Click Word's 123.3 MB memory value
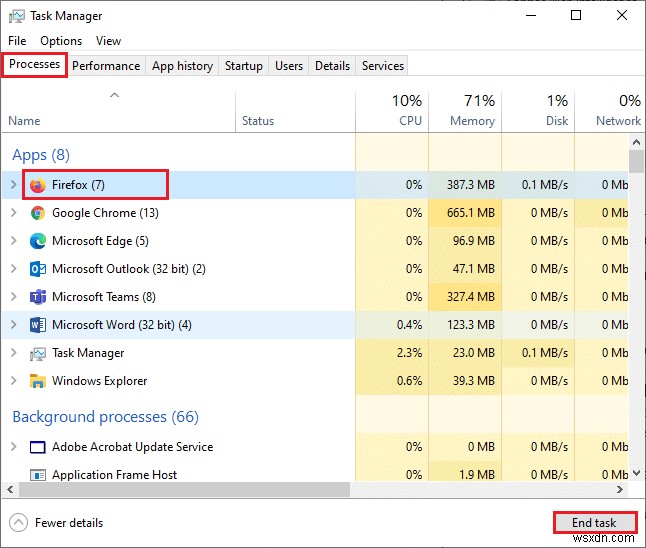This screenshot has width=646, height=548. [471, 325]
